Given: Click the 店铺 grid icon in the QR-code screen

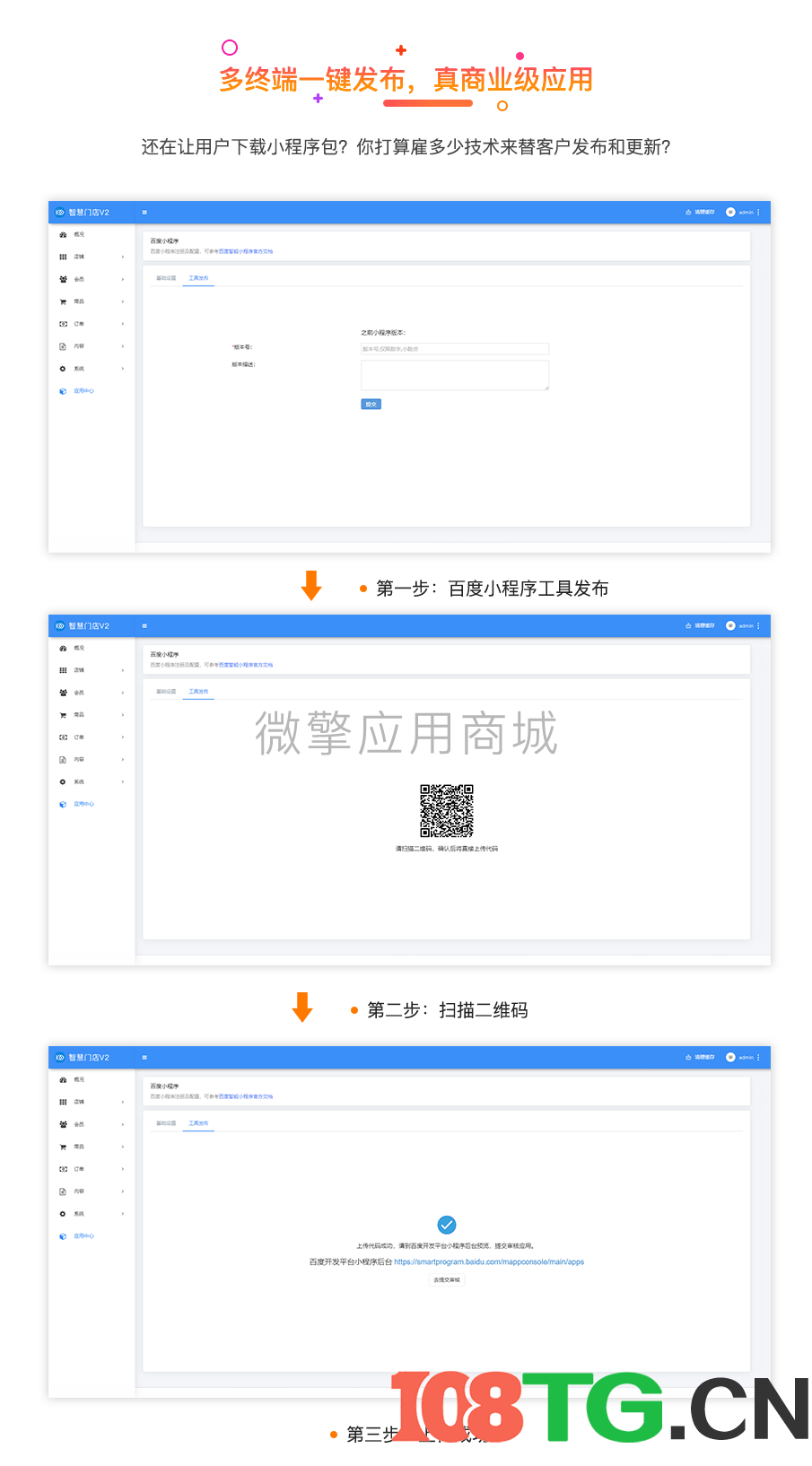Looking at the screenshot, I should (63, 670).
